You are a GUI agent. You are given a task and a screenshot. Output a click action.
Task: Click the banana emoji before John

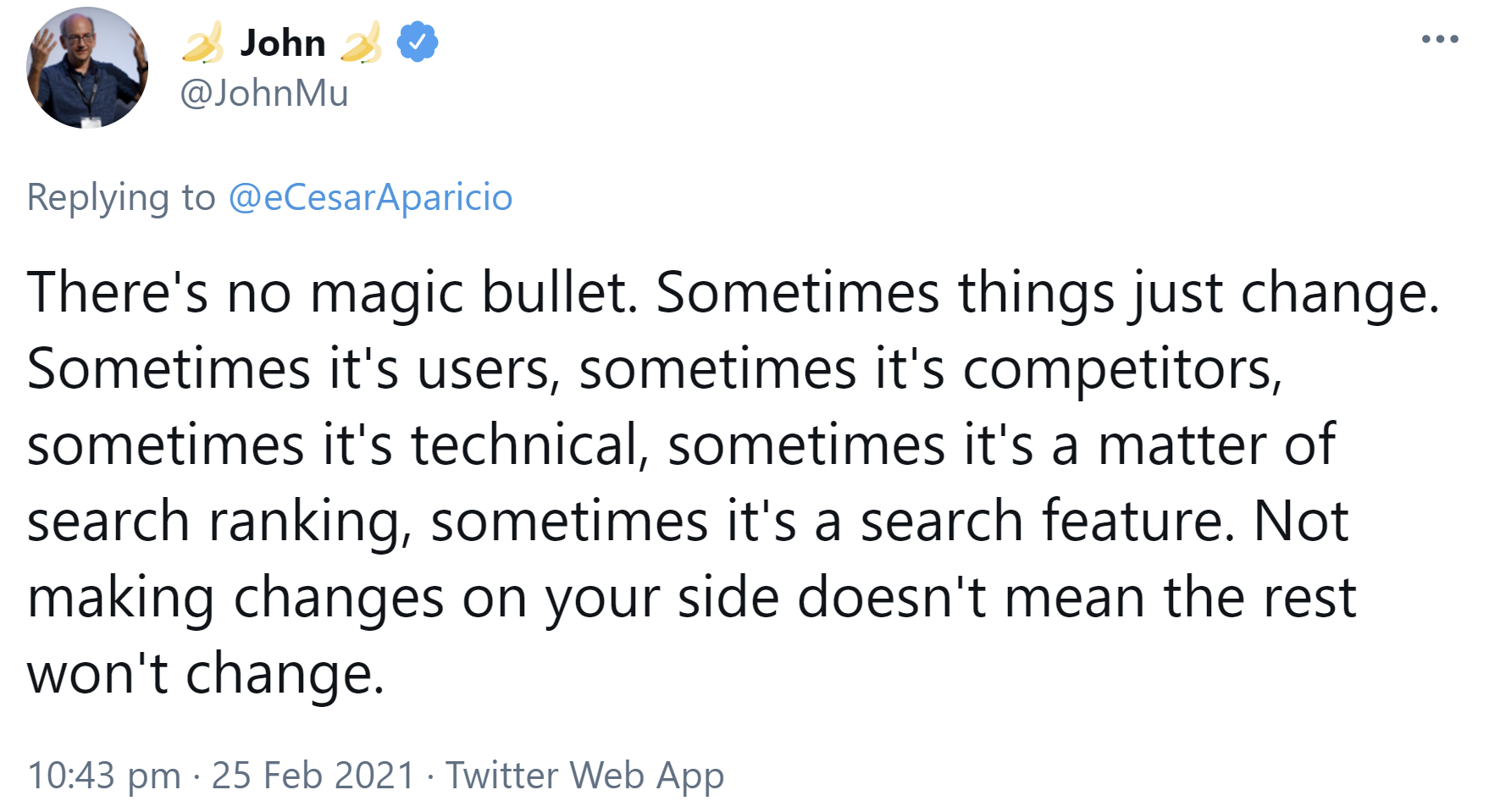click(x=203, y=43)
